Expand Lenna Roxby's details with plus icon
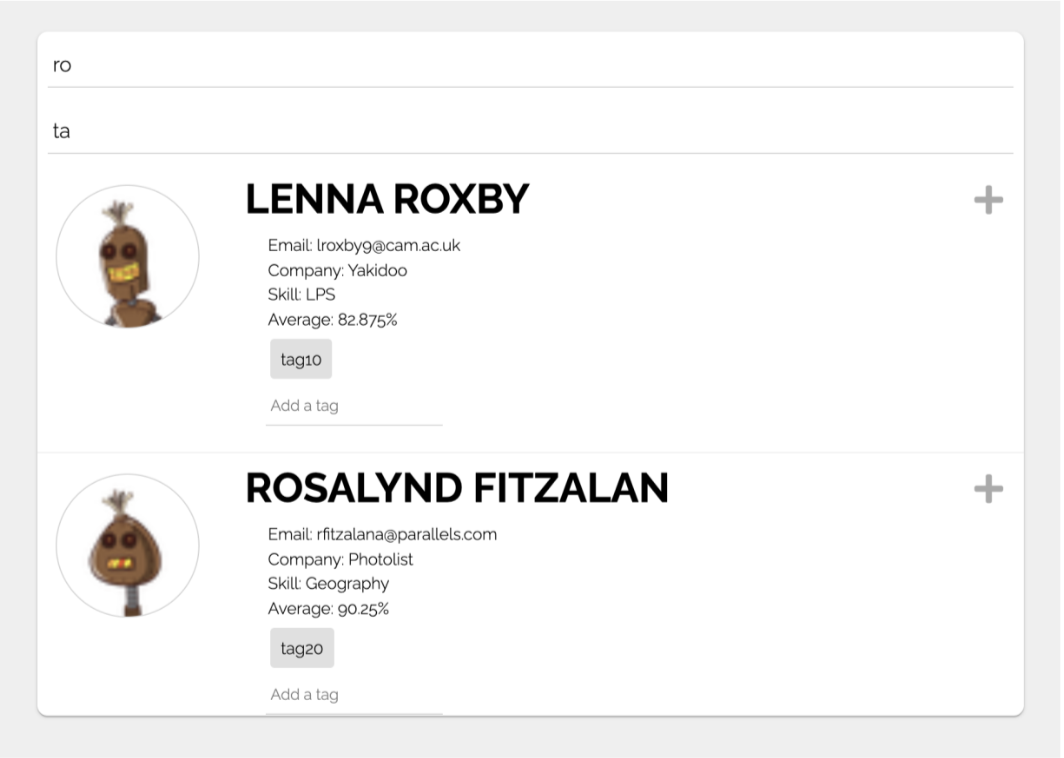Screen dimensions: 1064x758 pyautogui.click(x=988, y=200)
